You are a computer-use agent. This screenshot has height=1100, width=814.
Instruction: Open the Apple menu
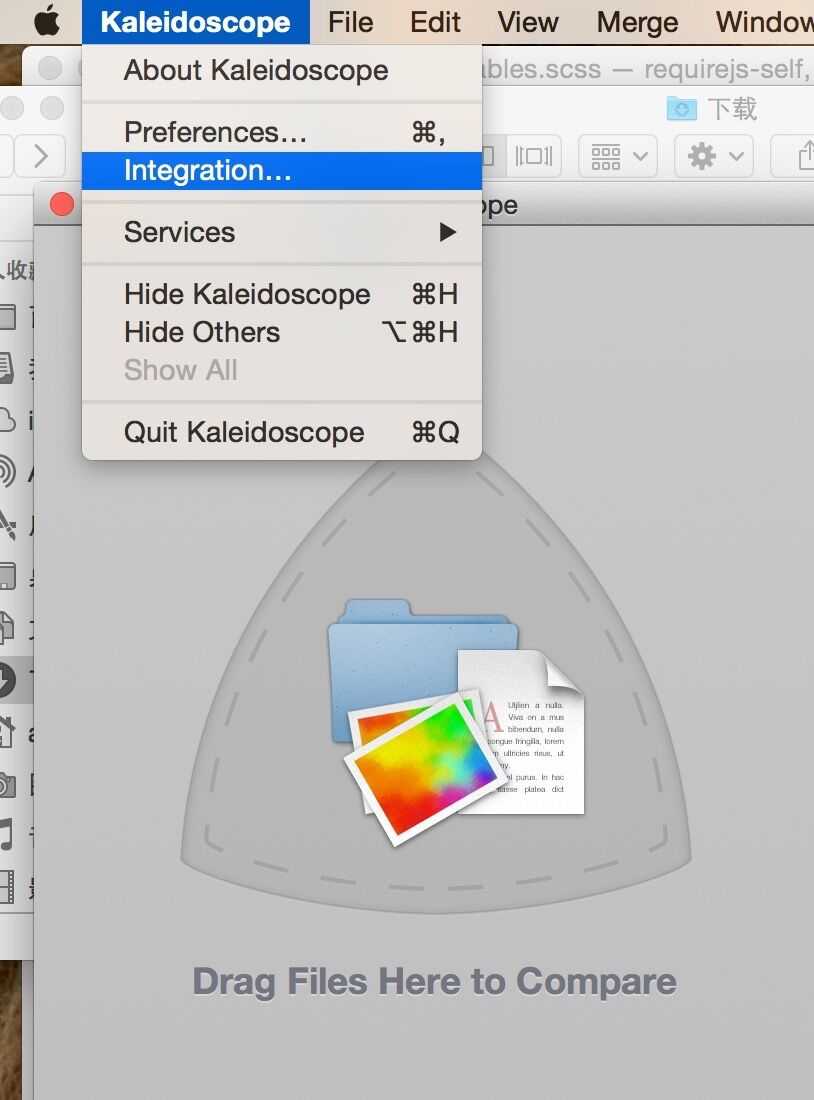47,22
